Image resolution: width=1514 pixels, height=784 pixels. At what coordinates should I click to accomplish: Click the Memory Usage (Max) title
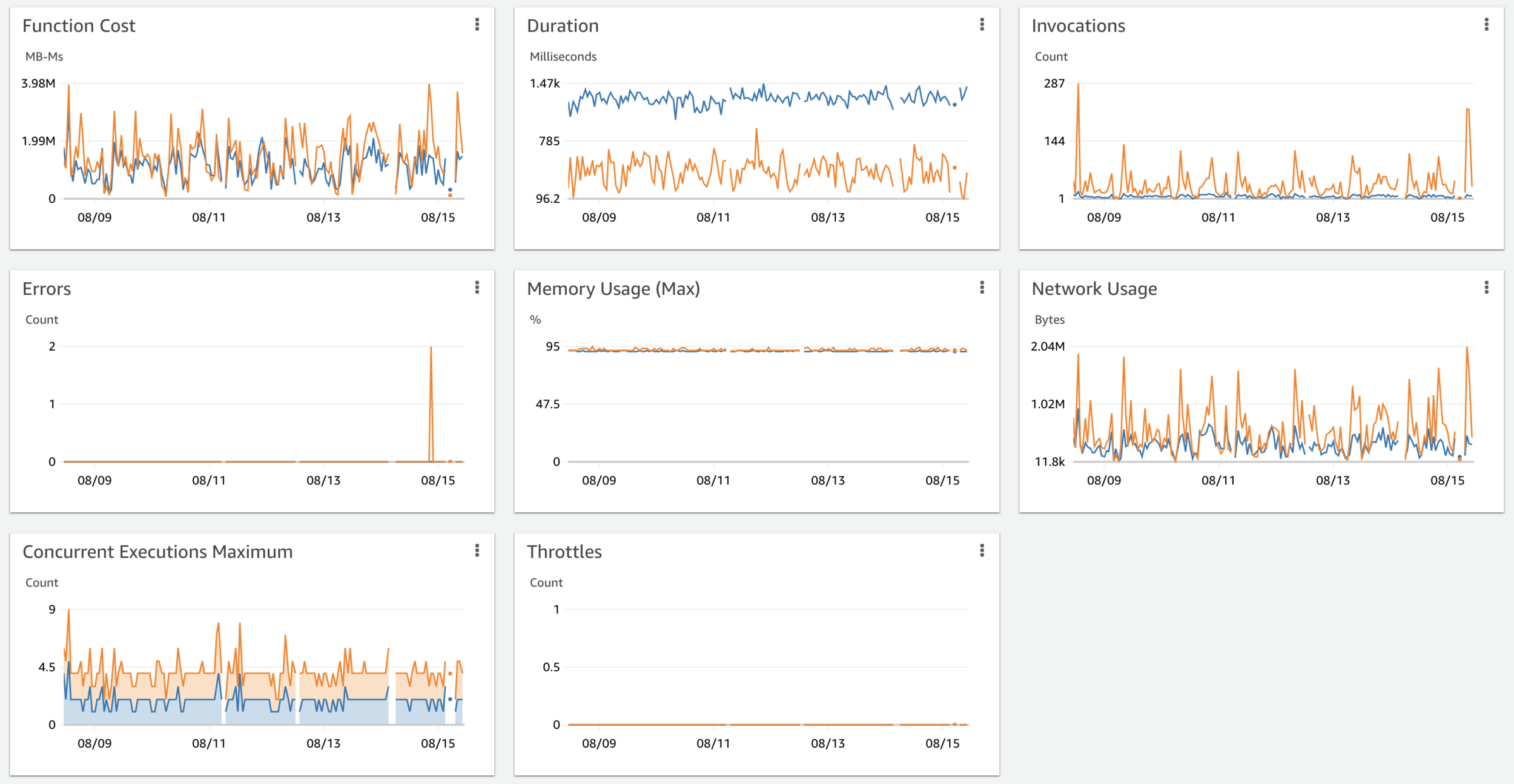(x=613, y=289)
